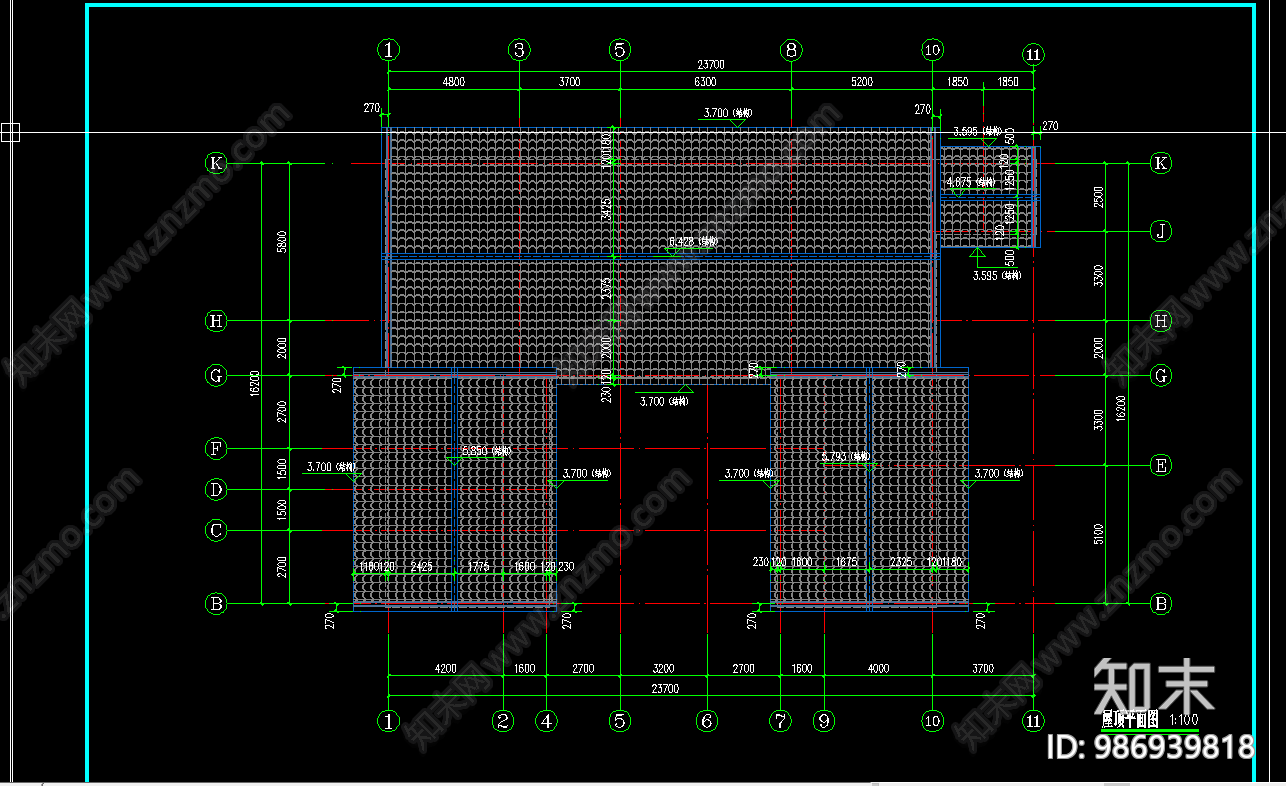This screenshot has height=786, width=1286.
Task: Select the D axis bubble
Action: 216,489
